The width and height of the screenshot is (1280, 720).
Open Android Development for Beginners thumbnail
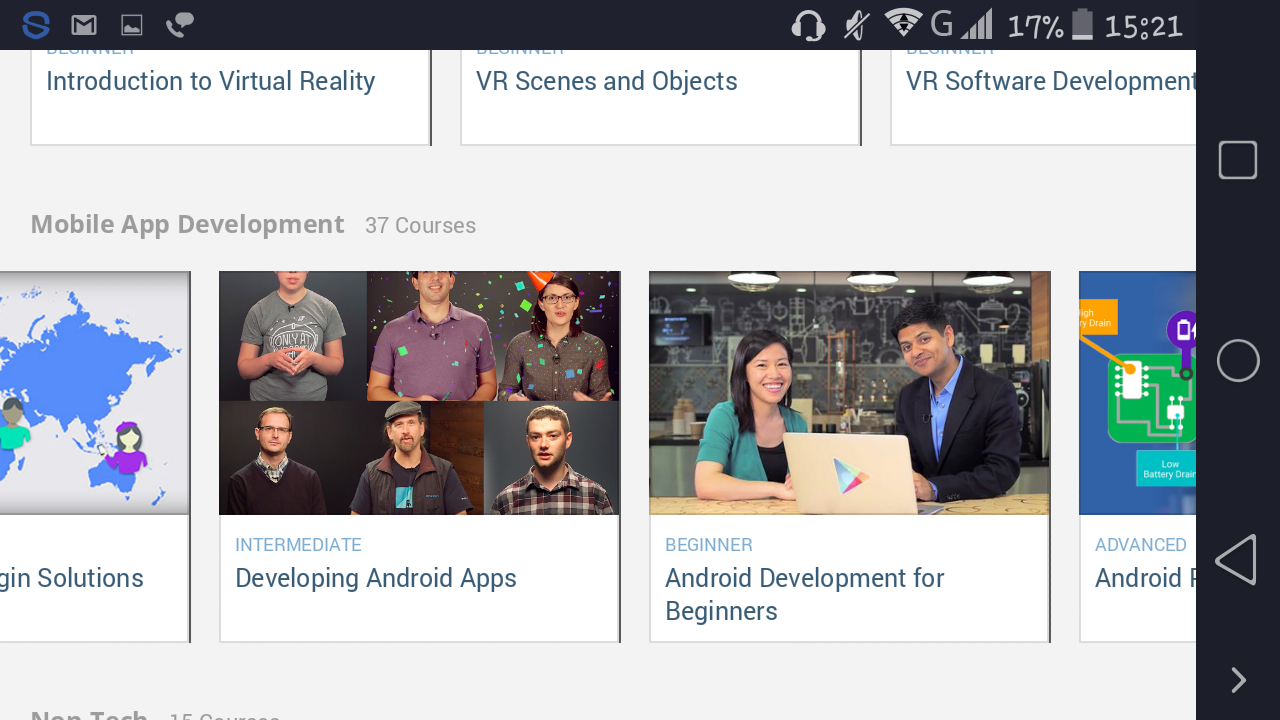pos(849,393)
